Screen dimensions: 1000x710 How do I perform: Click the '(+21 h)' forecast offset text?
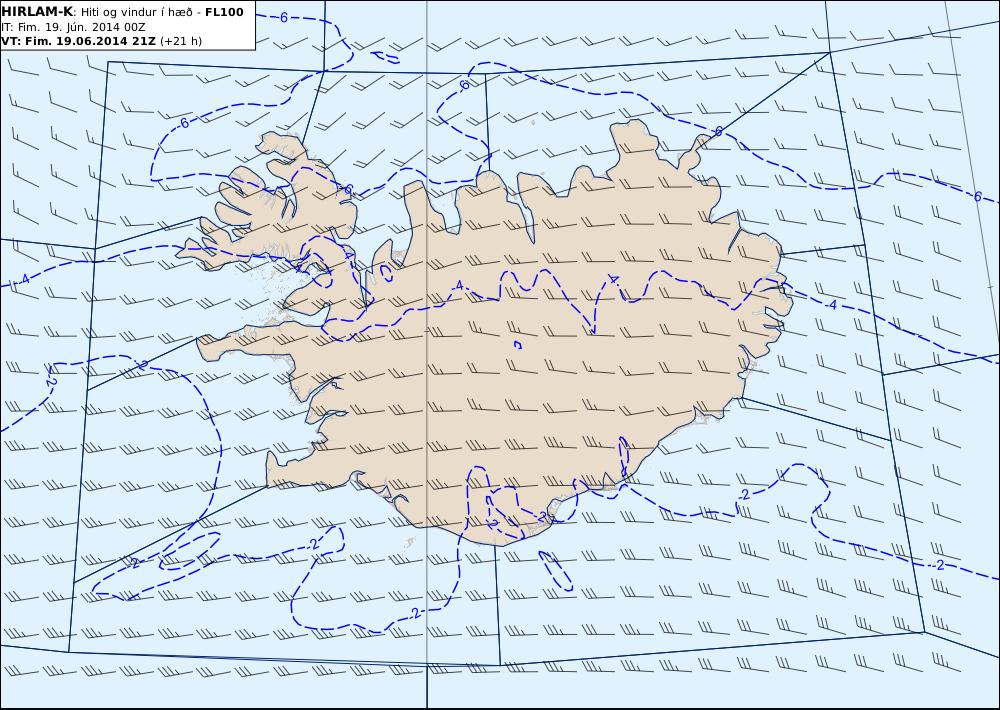(181, 41)
